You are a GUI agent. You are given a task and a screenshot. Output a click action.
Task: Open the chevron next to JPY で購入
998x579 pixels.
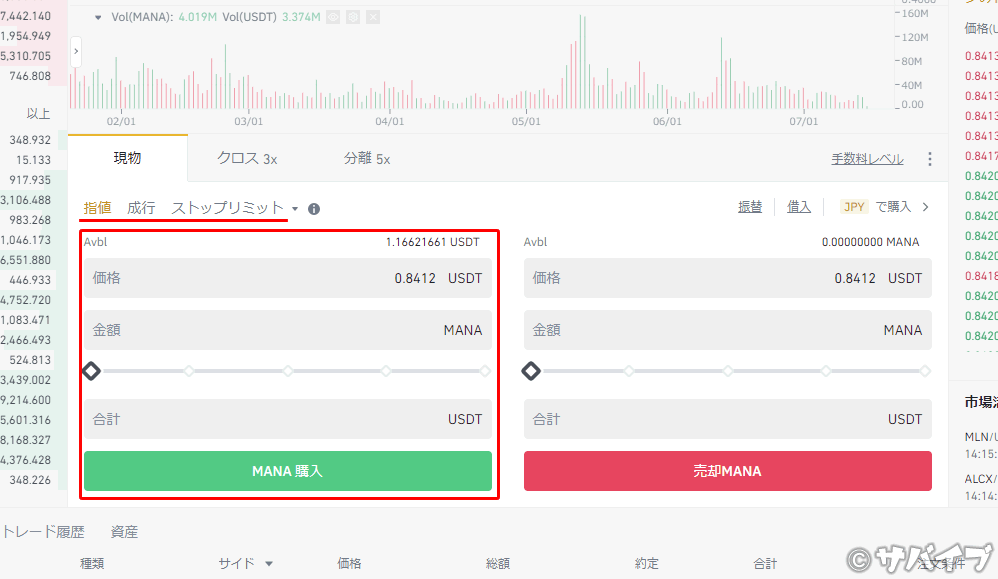pos(925,207)
